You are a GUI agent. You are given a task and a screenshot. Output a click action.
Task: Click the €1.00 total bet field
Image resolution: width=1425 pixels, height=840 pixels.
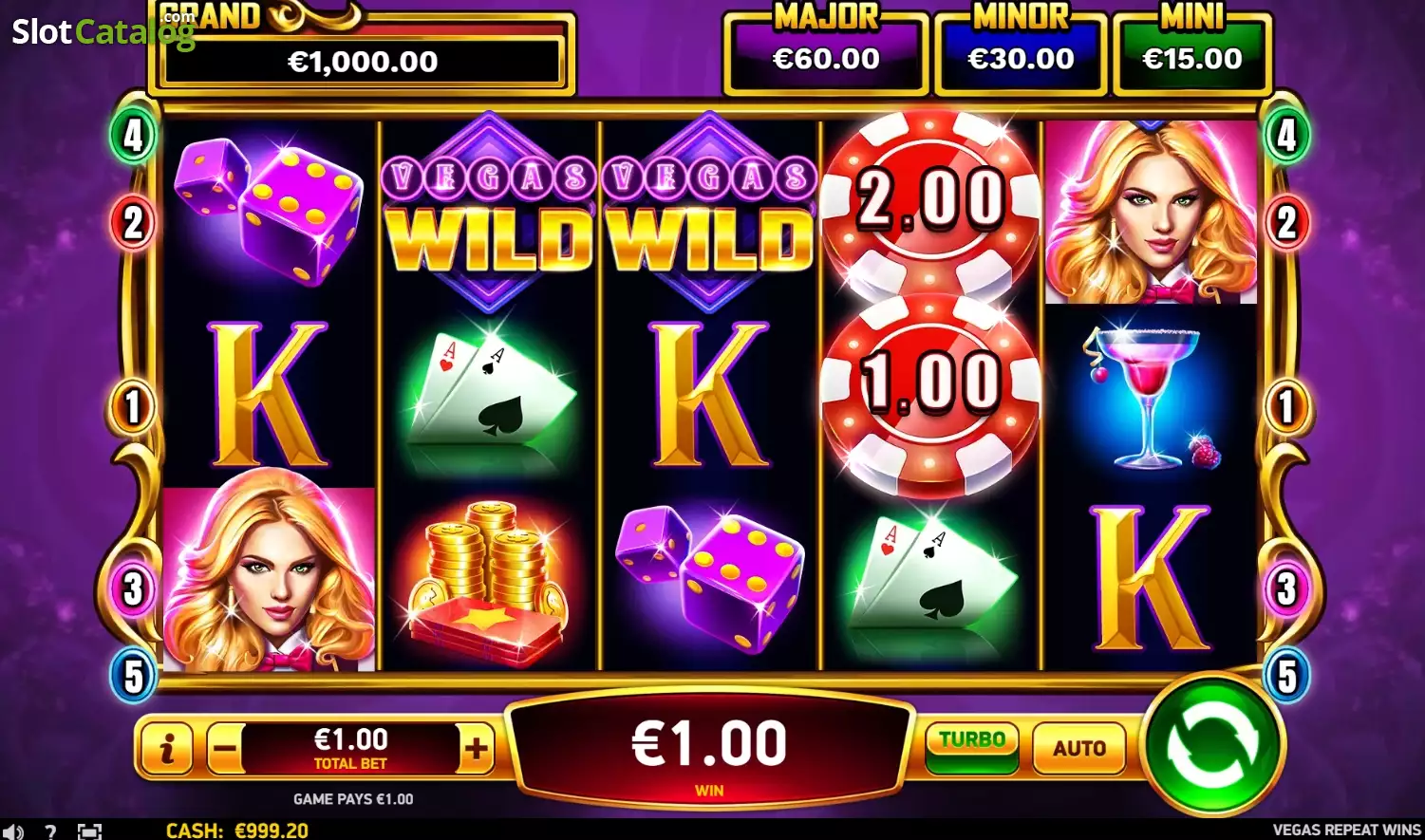click(350, 749)
